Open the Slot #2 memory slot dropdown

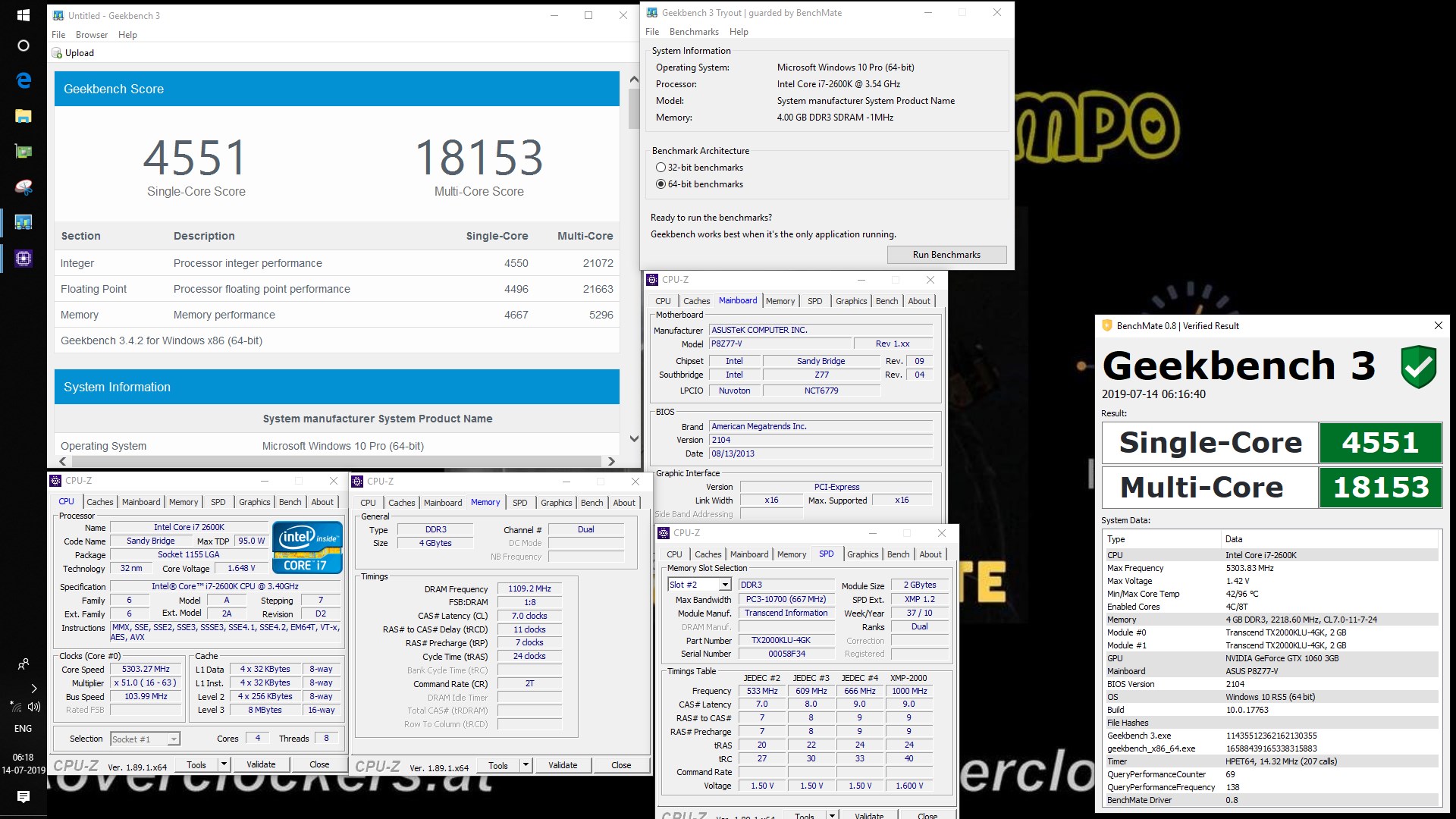(725, 585)
